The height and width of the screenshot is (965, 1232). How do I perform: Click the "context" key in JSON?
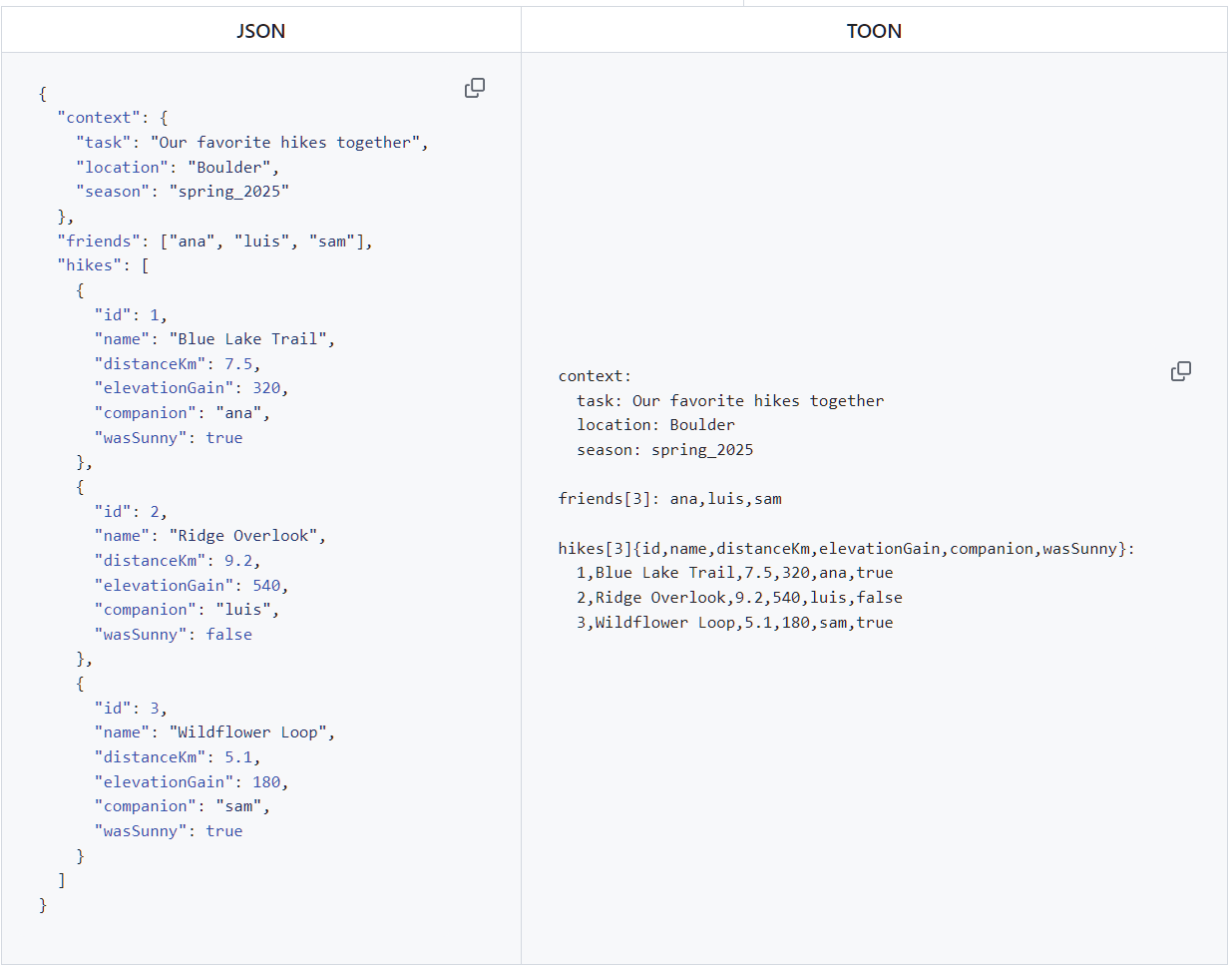(99, 118)
